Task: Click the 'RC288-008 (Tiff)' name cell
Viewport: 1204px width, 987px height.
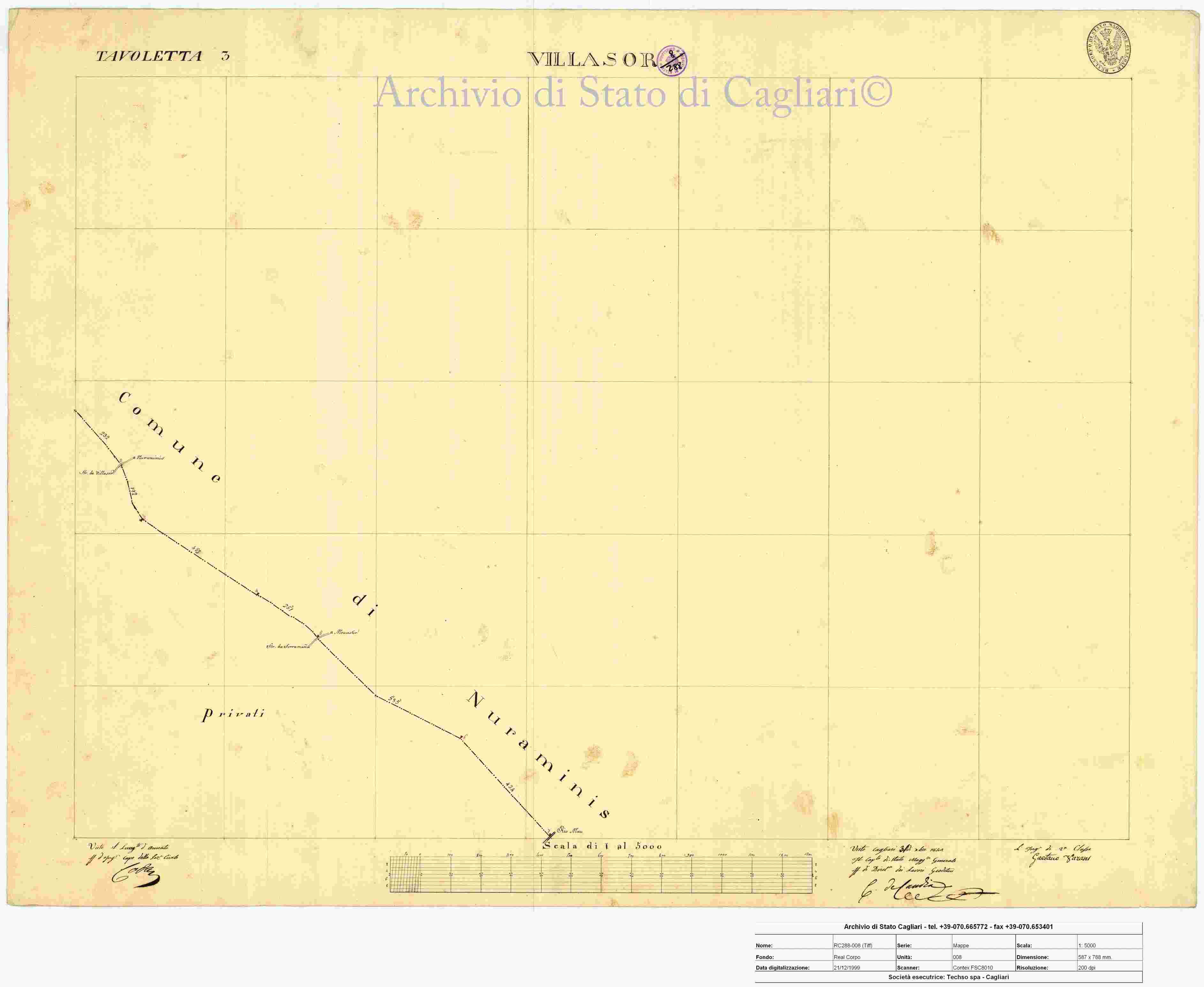Action: click(x=864, y=946)
